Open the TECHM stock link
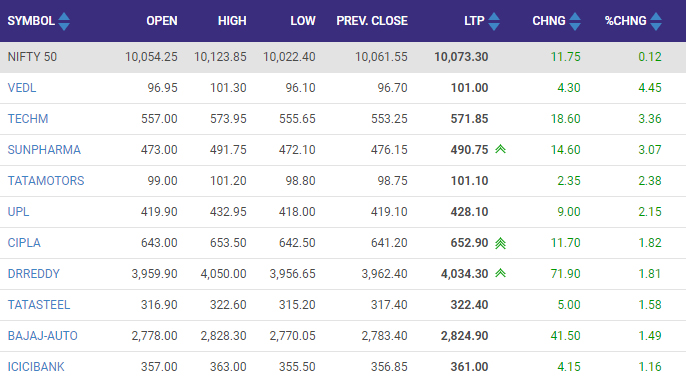 click(28, 119)
